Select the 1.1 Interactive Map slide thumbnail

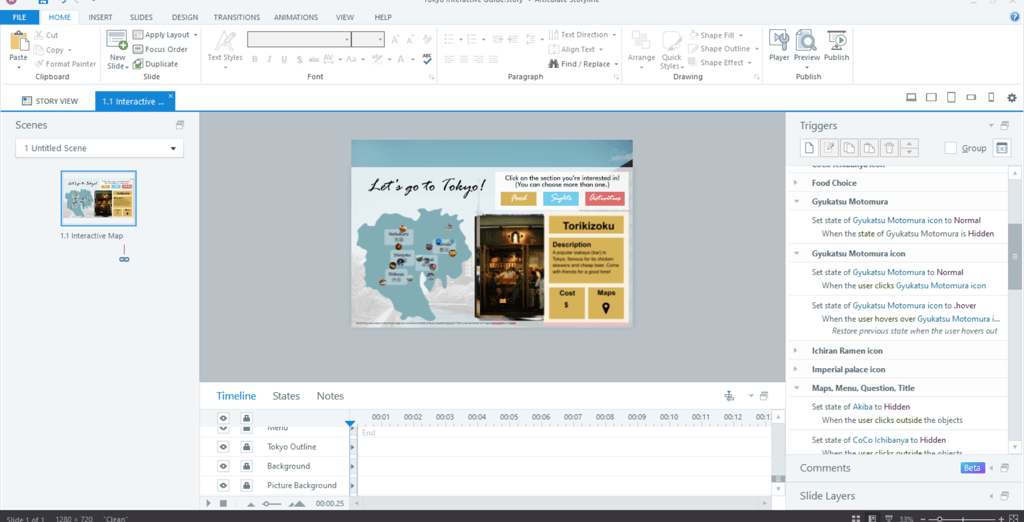[x=99, y=198]
